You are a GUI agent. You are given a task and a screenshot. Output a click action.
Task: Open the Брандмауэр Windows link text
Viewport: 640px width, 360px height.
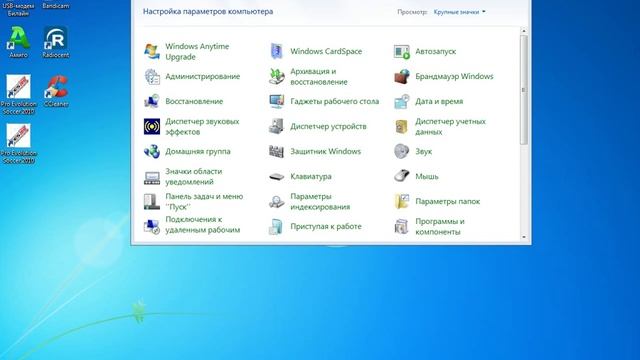tap(454, 76)
